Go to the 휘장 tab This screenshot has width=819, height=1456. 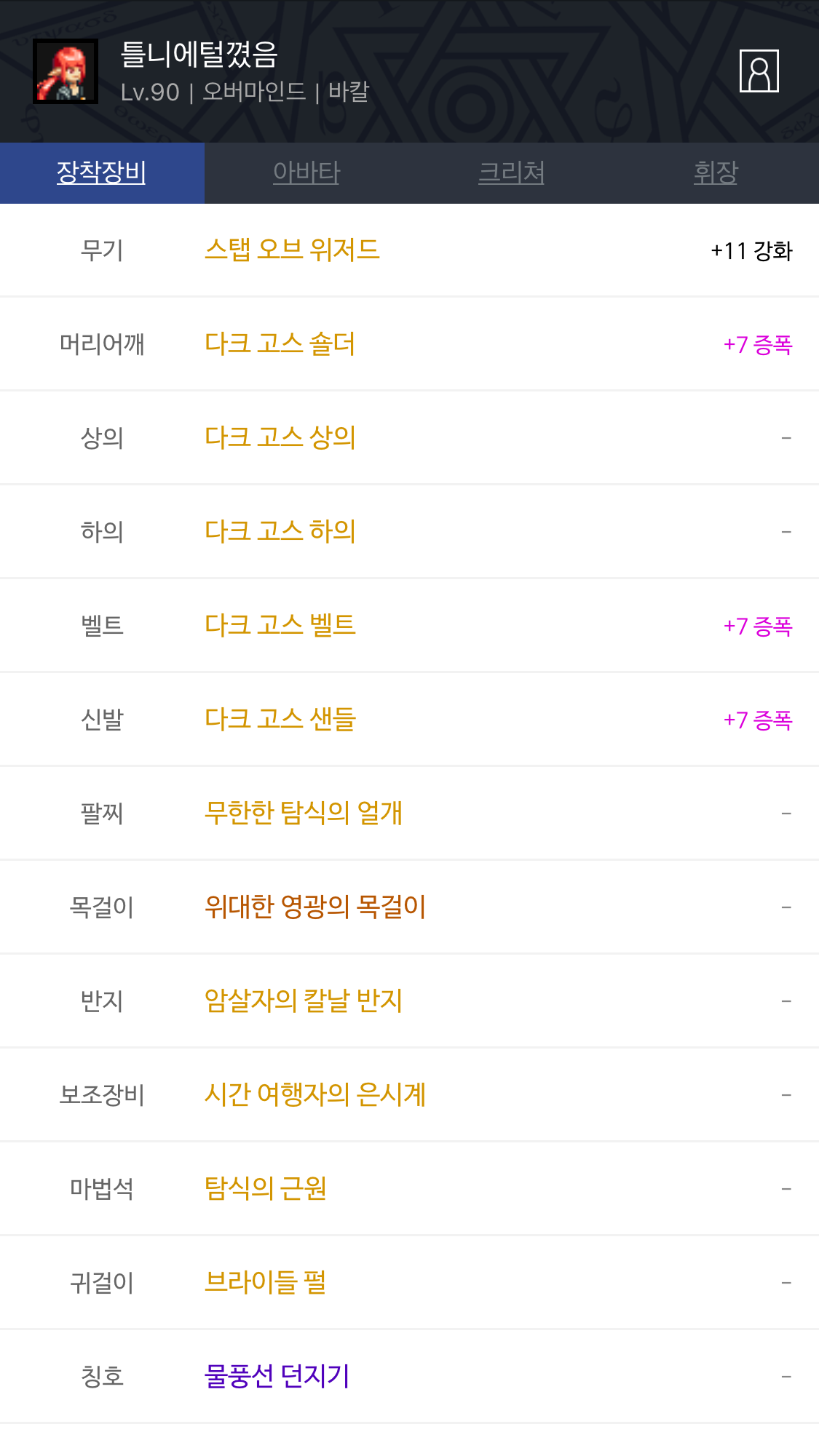click(x=716, y=172)
